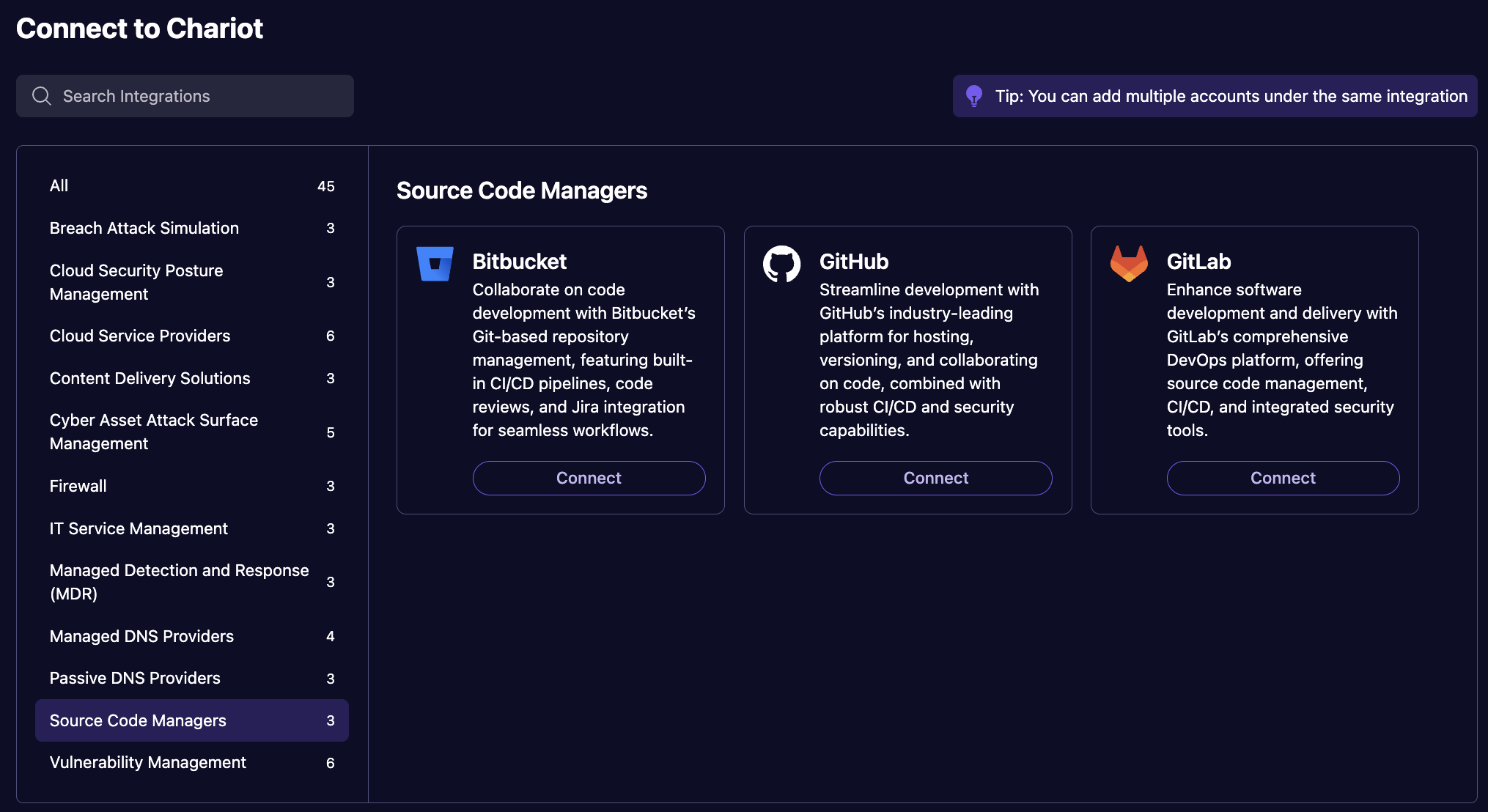The height and width of the screenshot is (812, 1488).
Task: Click the lightbulb tip icon
Action: [x=973, y=96]
